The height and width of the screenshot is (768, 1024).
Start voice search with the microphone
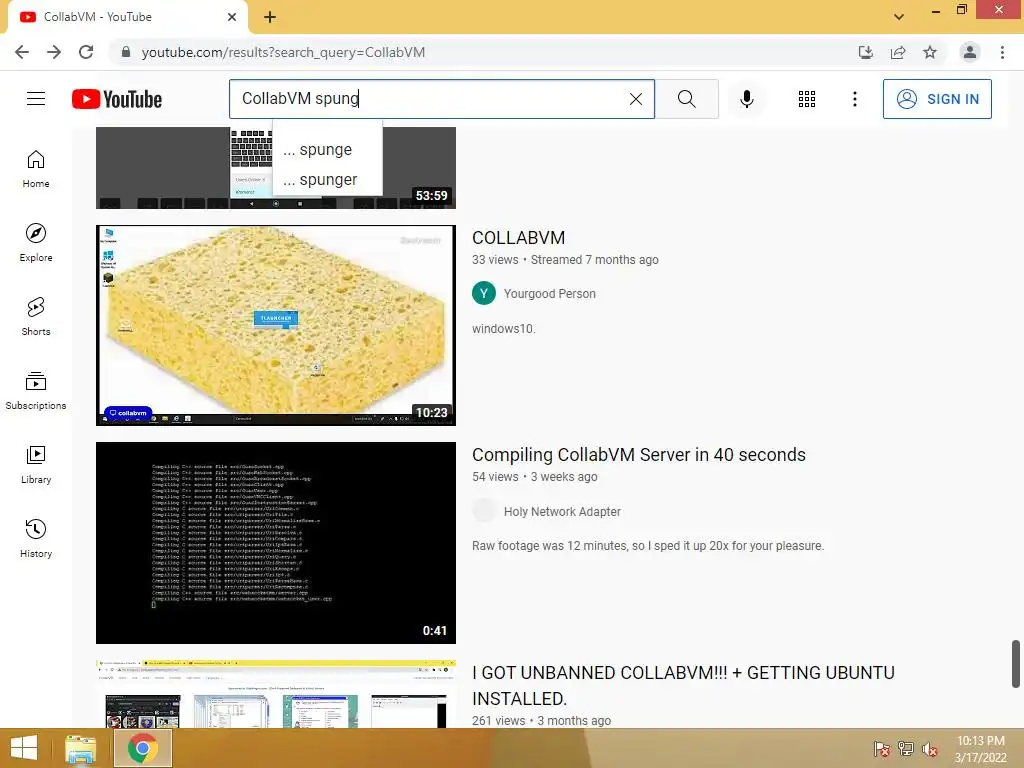746,99
